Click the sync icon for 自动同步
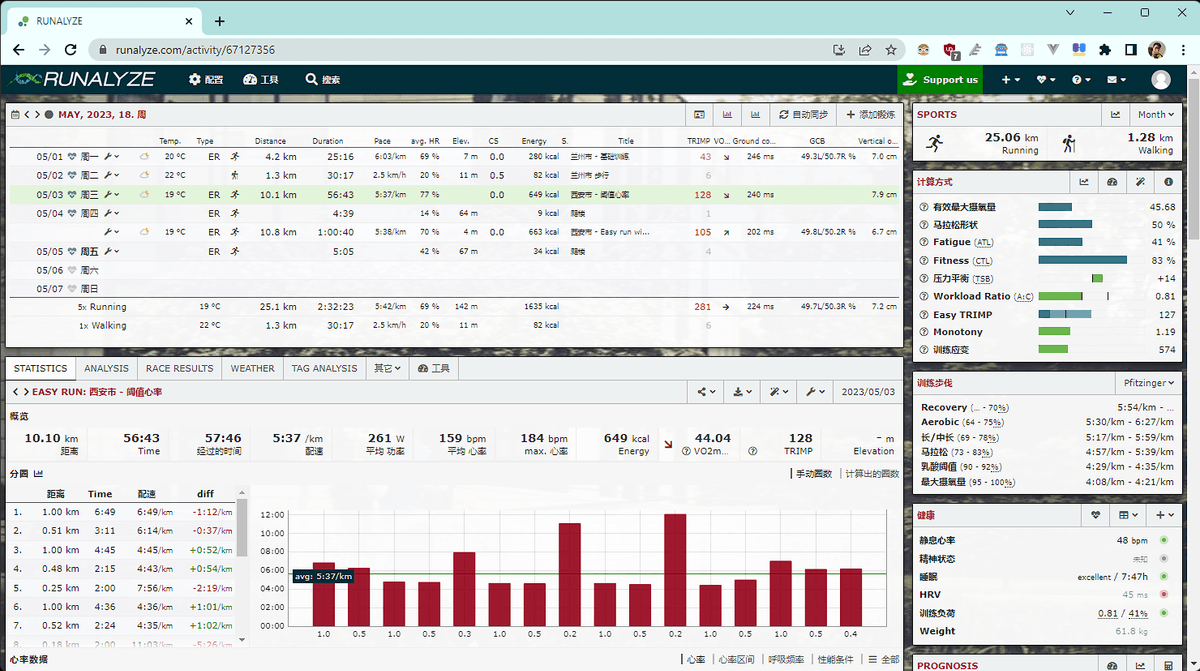Screen dimensions: 1200x671 [x=784, y=115]
